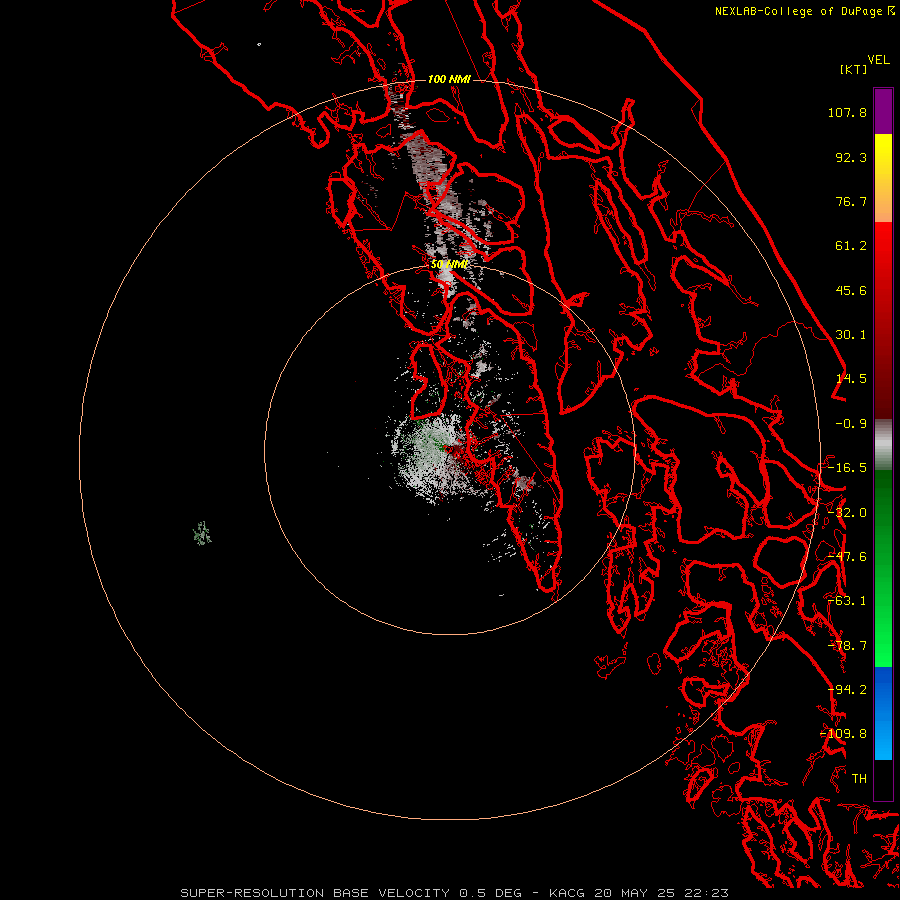Click the [KT] units label
This screenshot has width=900, height=900.
tap(854, 69)
